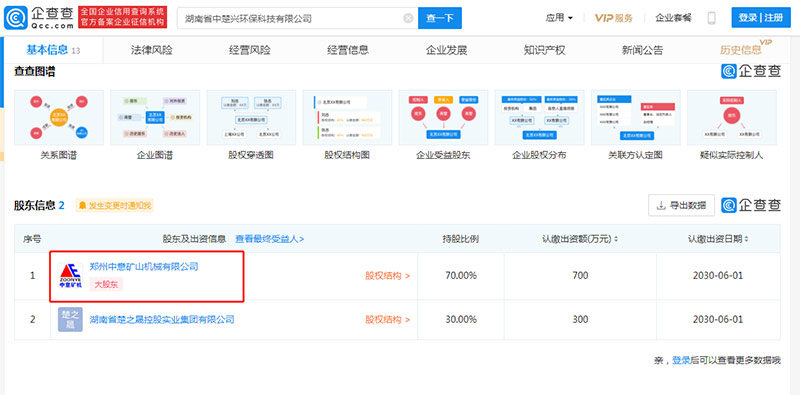Click the 登录 | 注册 button

click(x=760, y=18)
